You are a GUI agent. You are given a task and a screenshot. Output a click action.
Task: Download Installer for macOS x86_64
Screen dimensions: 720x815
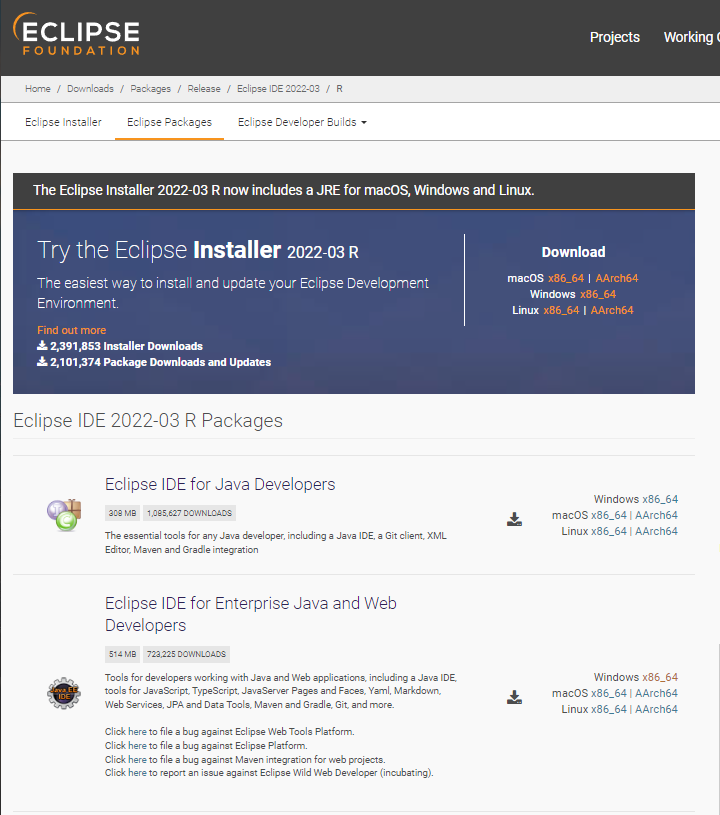(566, 278)
